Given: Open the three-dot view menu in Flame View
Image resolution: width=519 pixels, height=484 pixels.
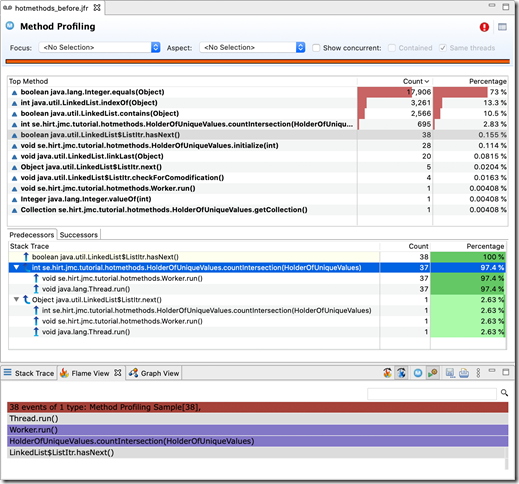Looking at the screenshot, I should tap(478, 373).
